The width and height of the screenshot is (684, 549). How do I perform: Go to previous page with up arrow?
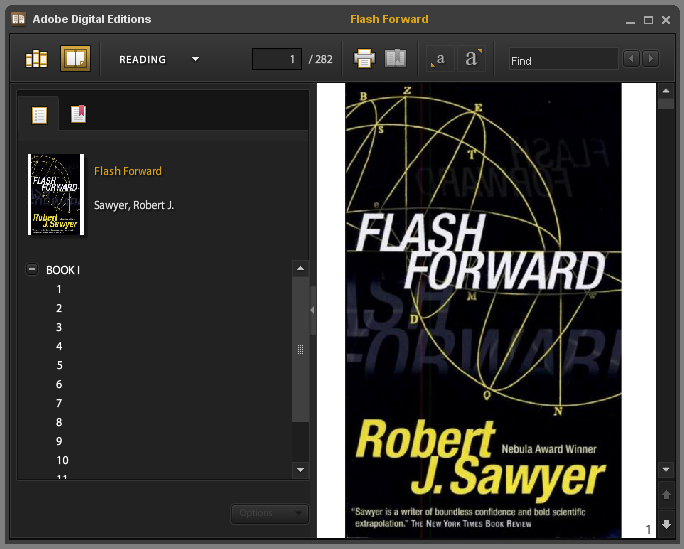667,494
